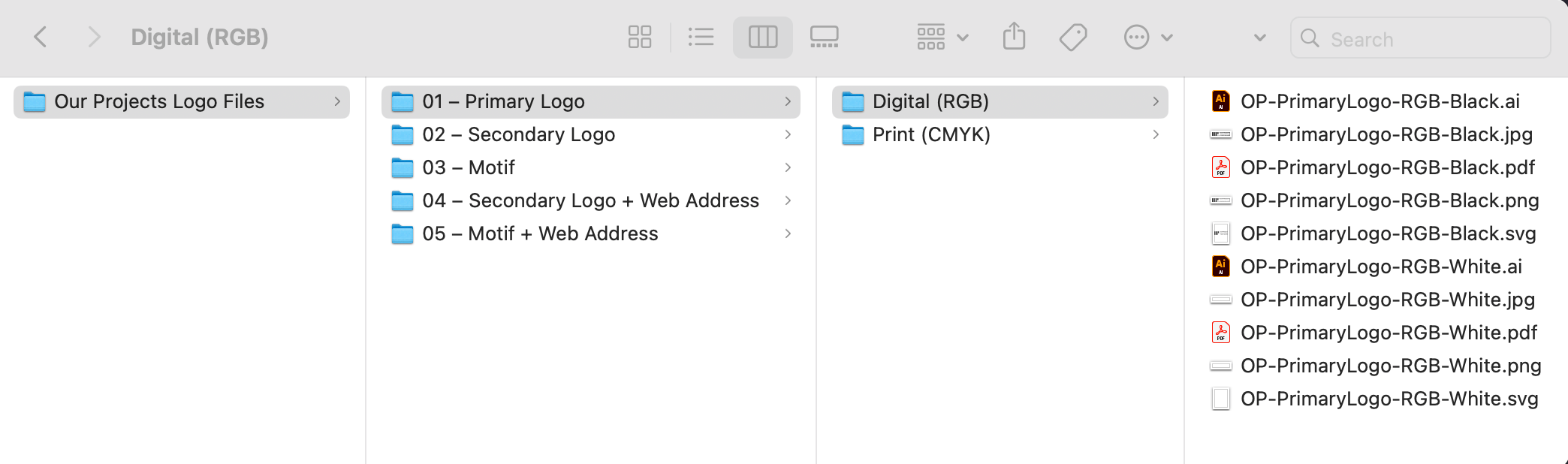Go forward with the forward arrow
1568x464 pixels.
click(93, 36)
